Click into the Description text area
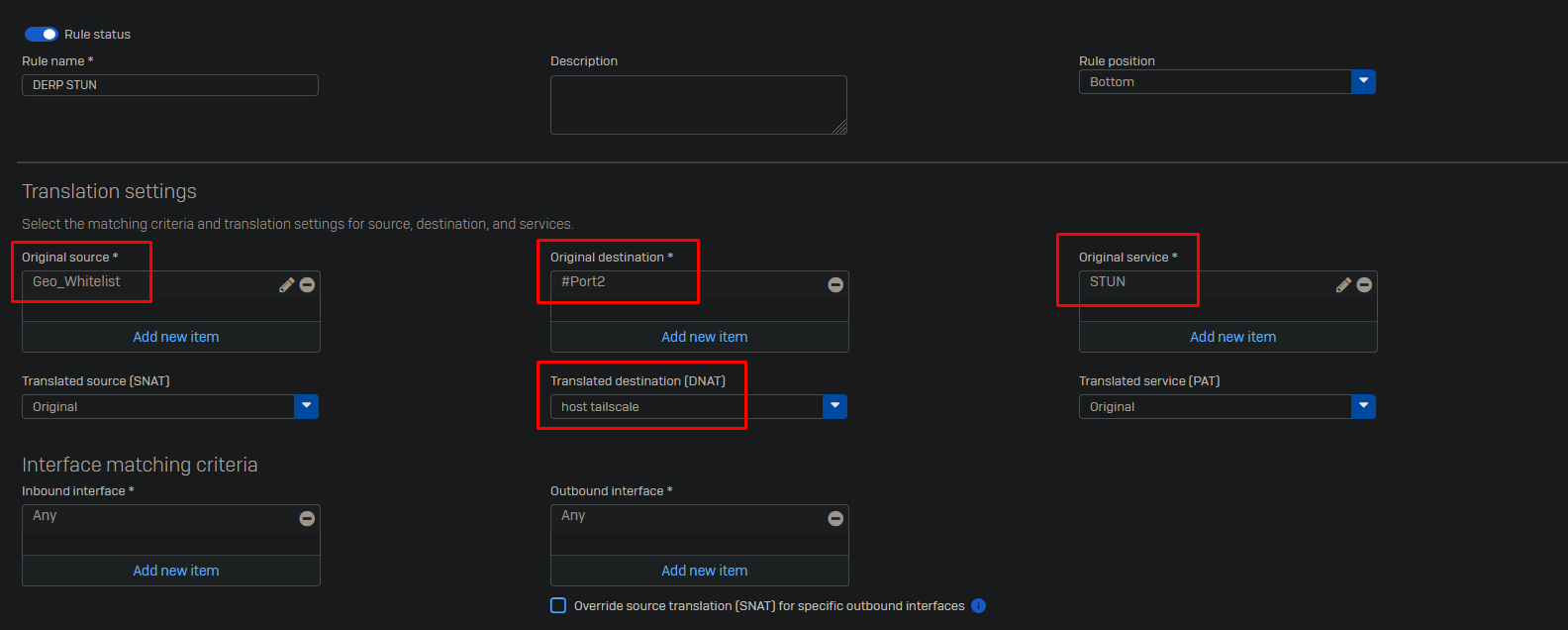This screenshot has width=1568, height=630. (698, 105)
